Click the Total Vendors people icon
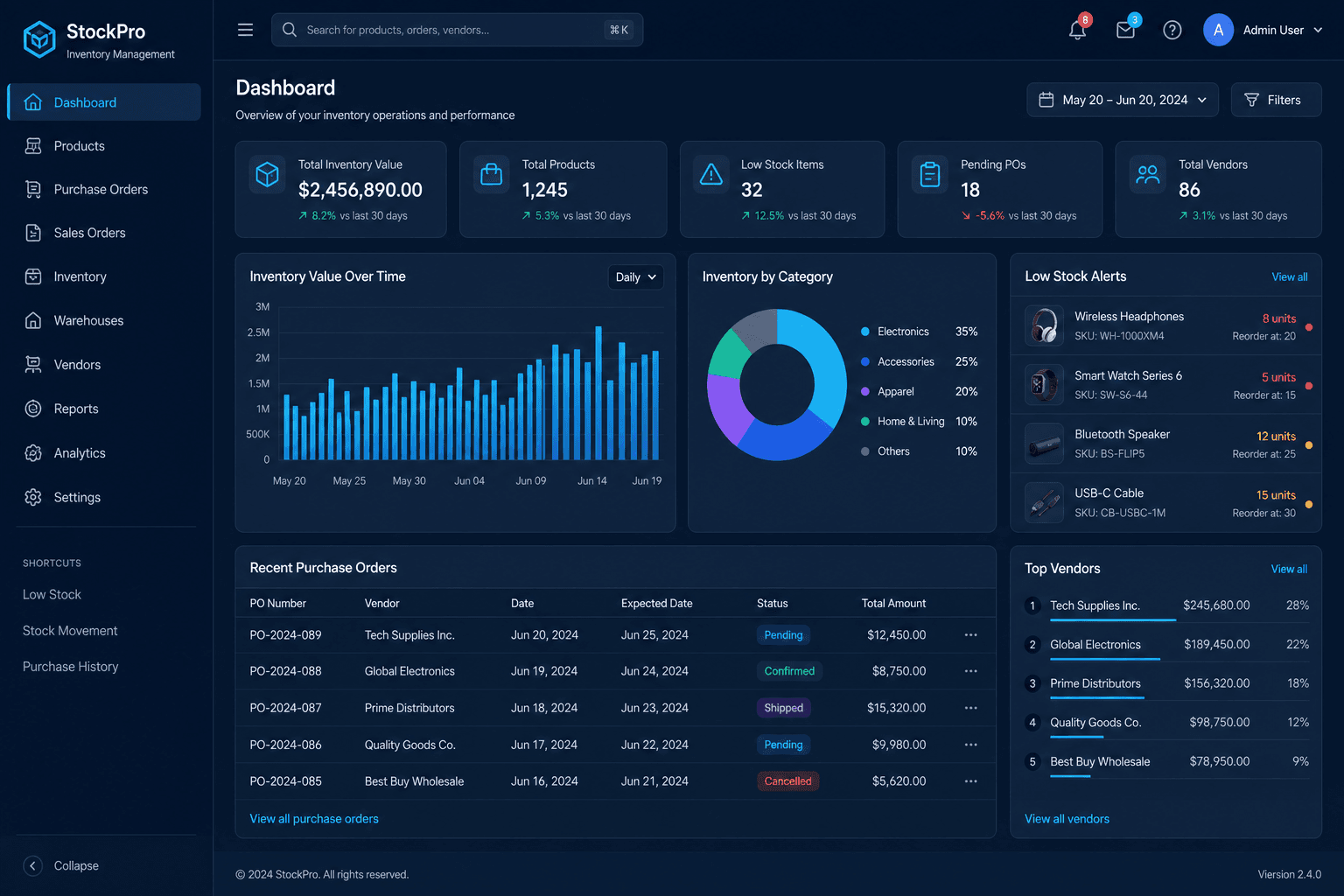Viewport: 1344px width, 896px height. (1148, 174)
